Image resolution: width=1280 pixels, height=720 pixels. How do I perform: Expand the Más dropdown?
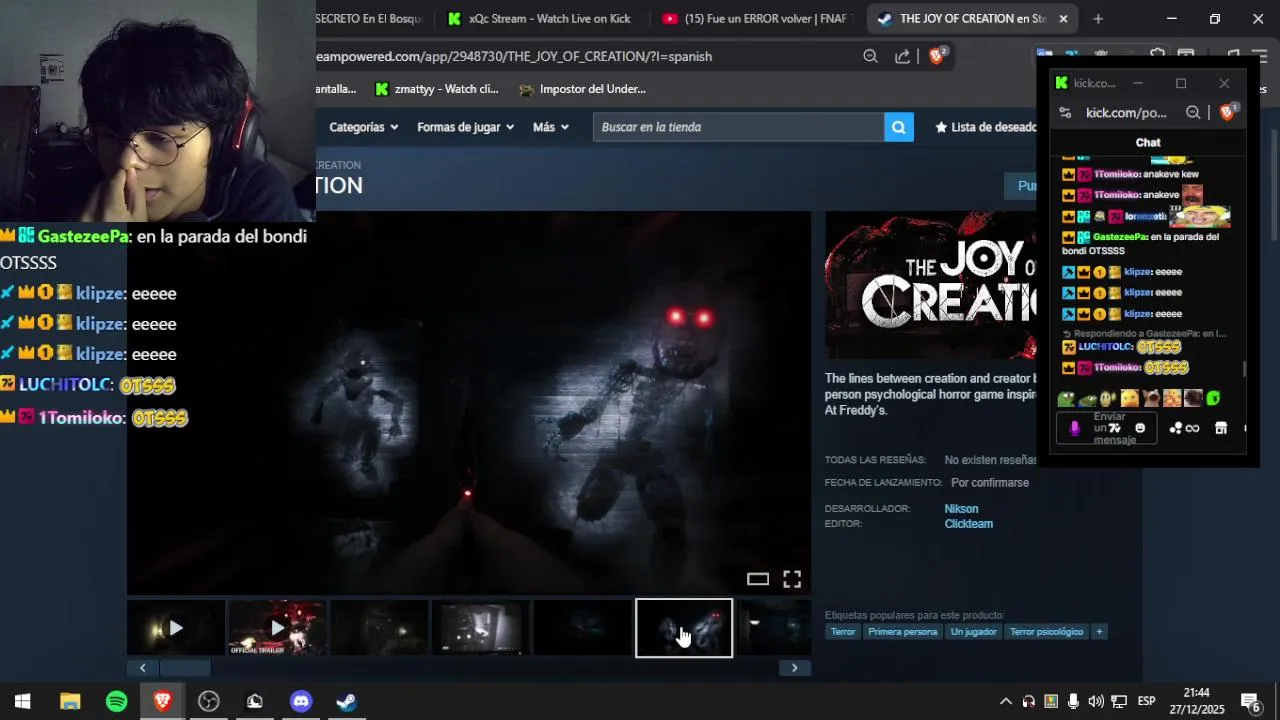[x=551, y=127]
